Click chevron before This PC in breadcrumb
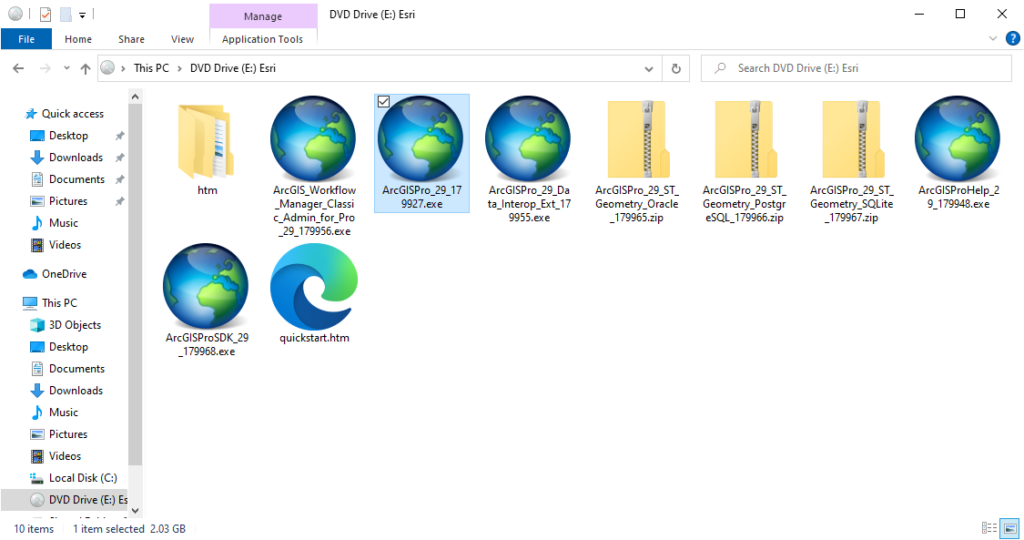The width and height of the screenshot is (1024, 540). (123, 68)
